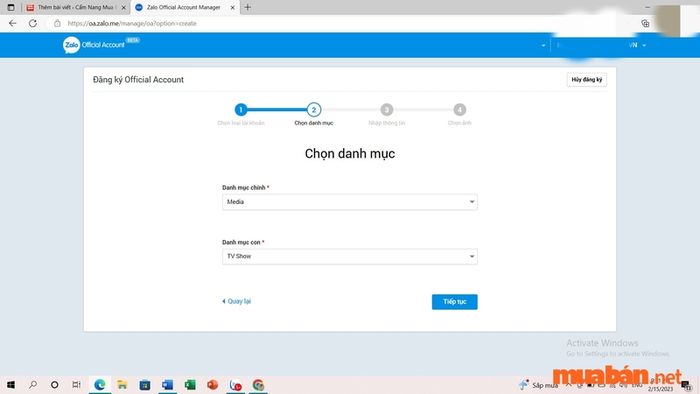Close the Zalo Official Account Manager tab
Viewport: 700px width, 394px height.
[x=233, y=8]
